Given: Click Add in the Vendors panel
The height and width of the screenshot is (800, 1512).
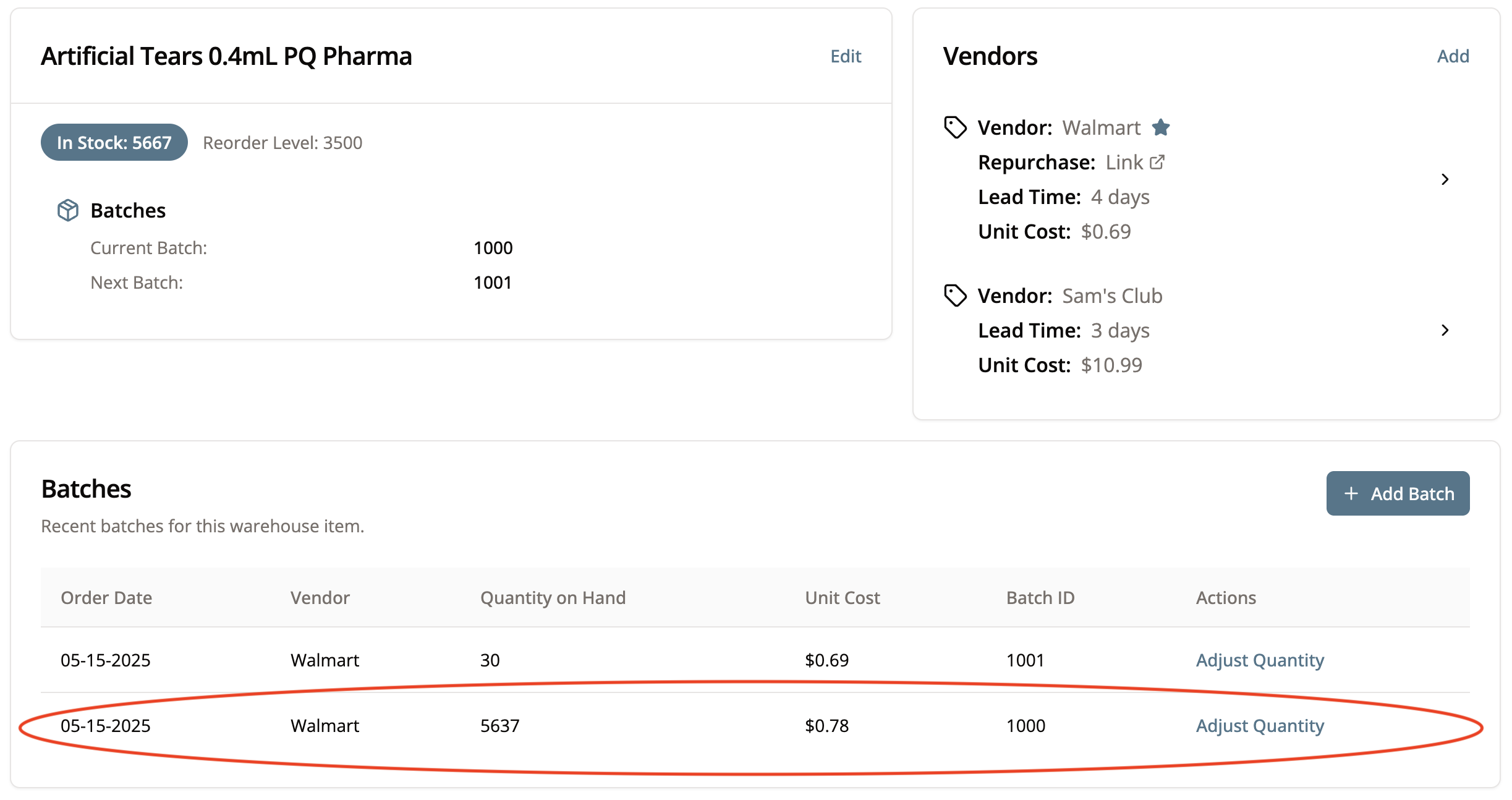Looking at the screenshot, I should click(x=1452, y=56).
